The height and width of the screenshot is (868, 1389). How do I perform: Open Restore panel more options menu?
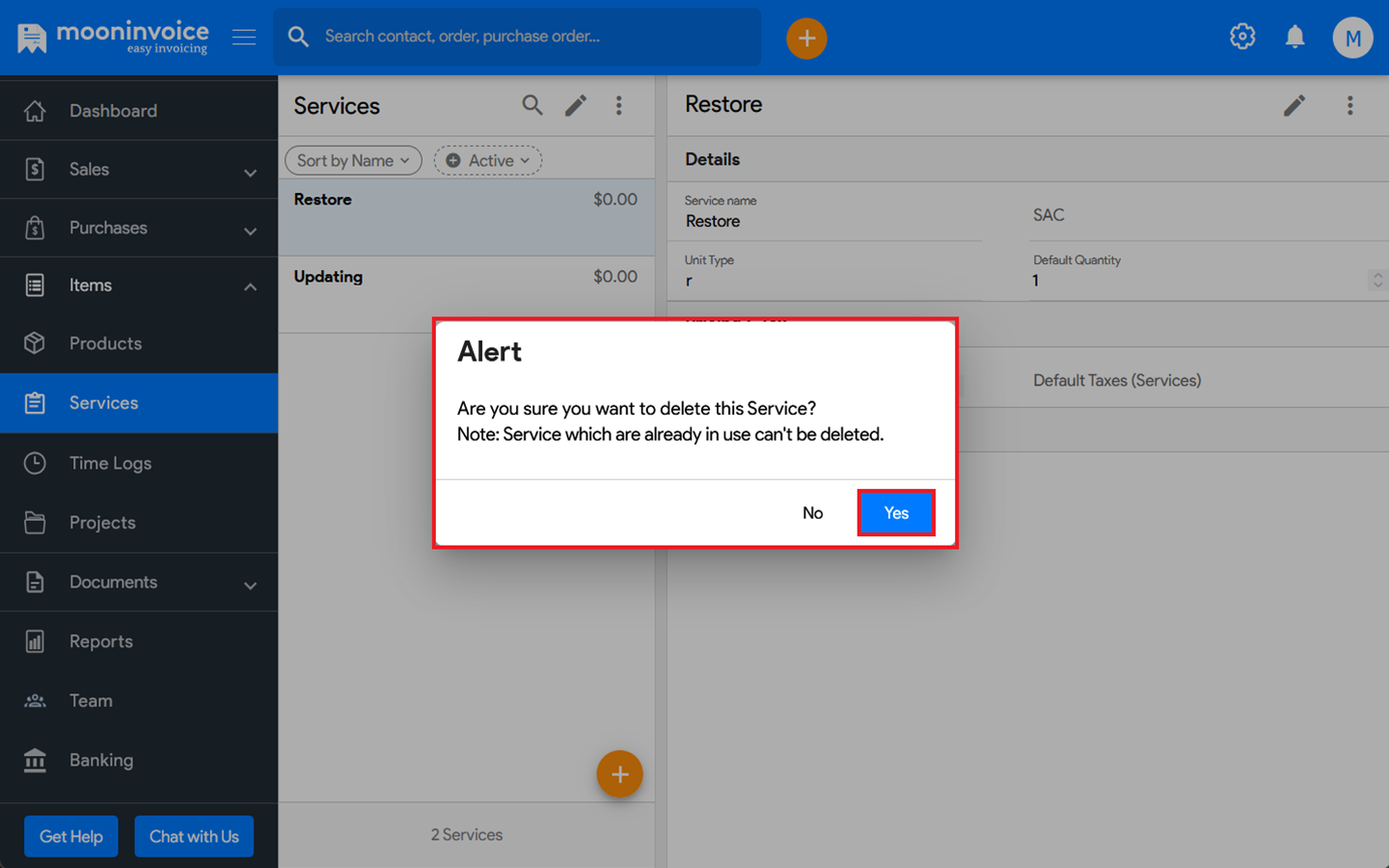tap(1349, 105)
